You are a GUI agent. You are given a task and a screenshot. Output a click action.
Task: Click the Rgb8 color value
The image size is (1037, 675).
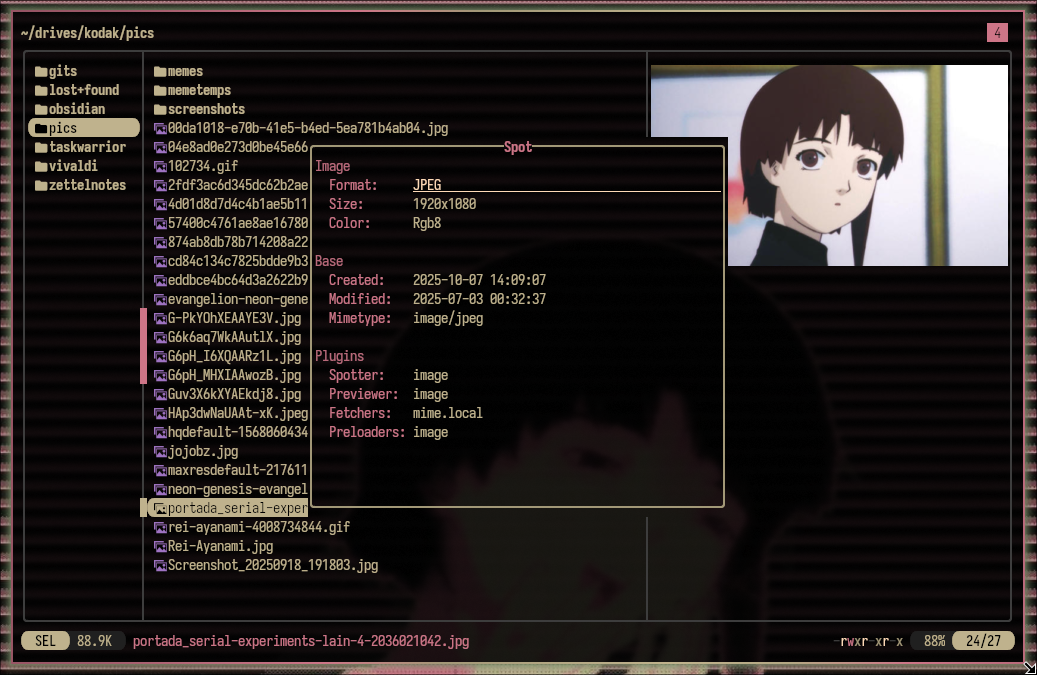click(x=427, y=223)
